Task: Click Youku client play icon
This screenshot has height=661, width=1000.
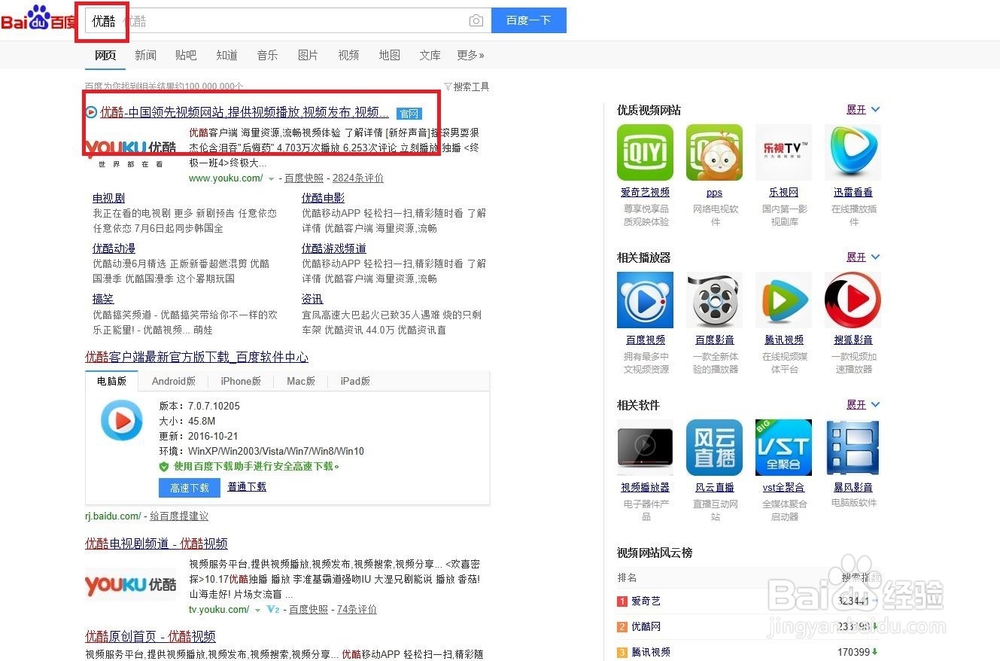Action: (x=121, y=420)
